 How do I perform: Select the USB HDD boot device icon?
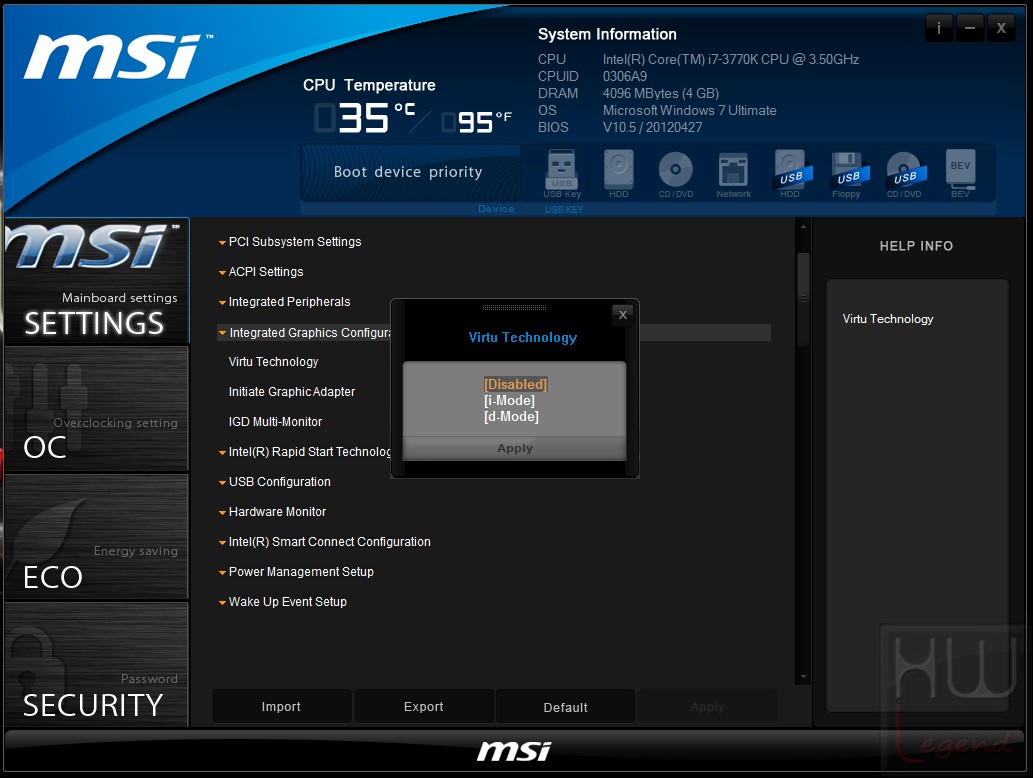[791, 173]
